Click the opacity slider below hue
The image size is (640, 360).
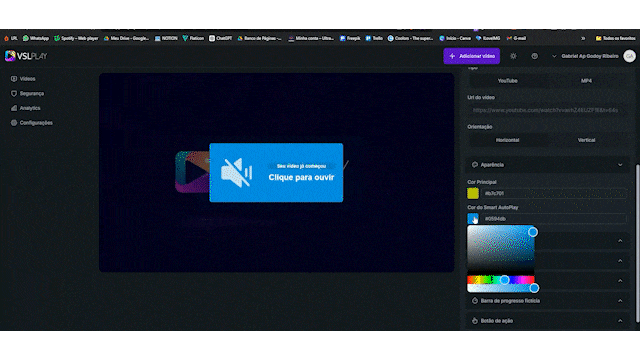click(501, 288)
